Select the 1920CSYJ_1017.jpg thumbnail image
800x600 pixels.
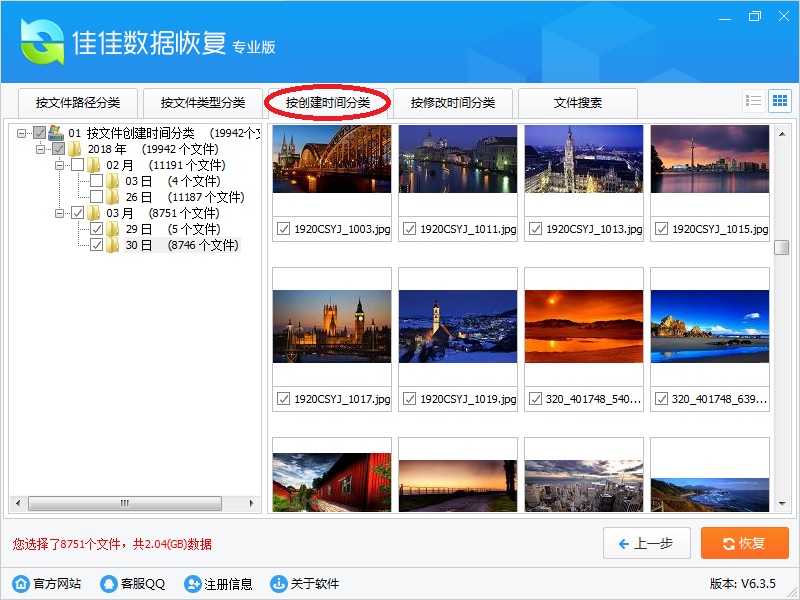pos(332,326)
